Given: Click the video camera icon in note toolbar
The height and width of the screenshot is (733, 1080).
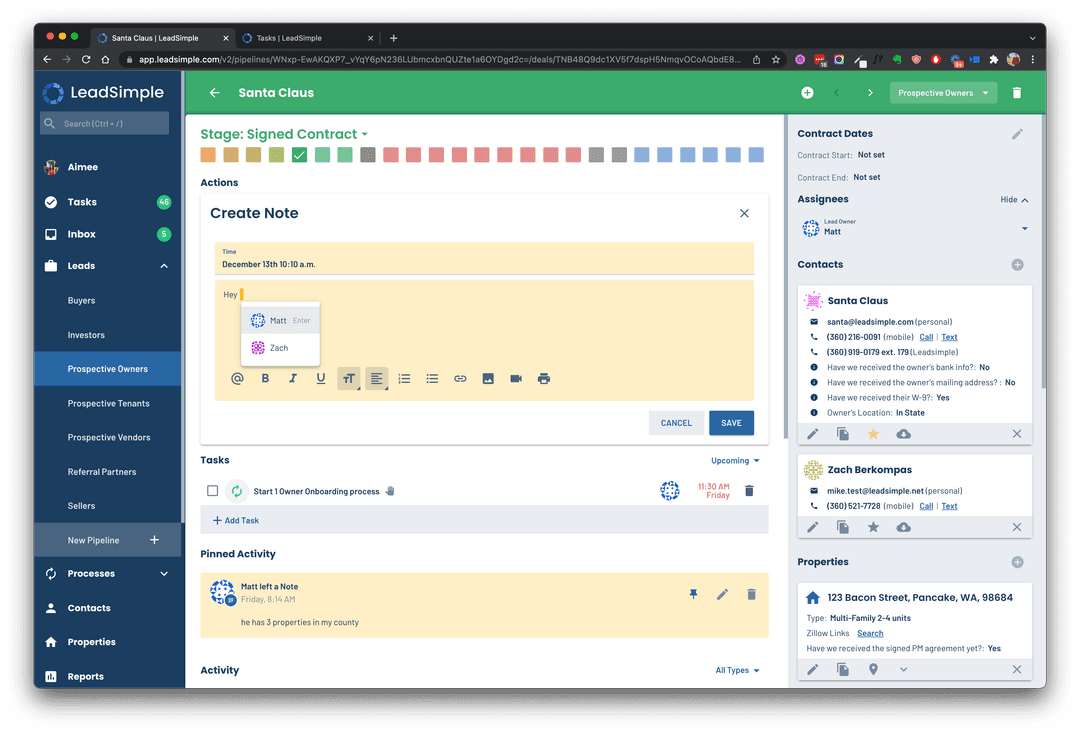Looking at the screenshot, I should pos(516,379).
